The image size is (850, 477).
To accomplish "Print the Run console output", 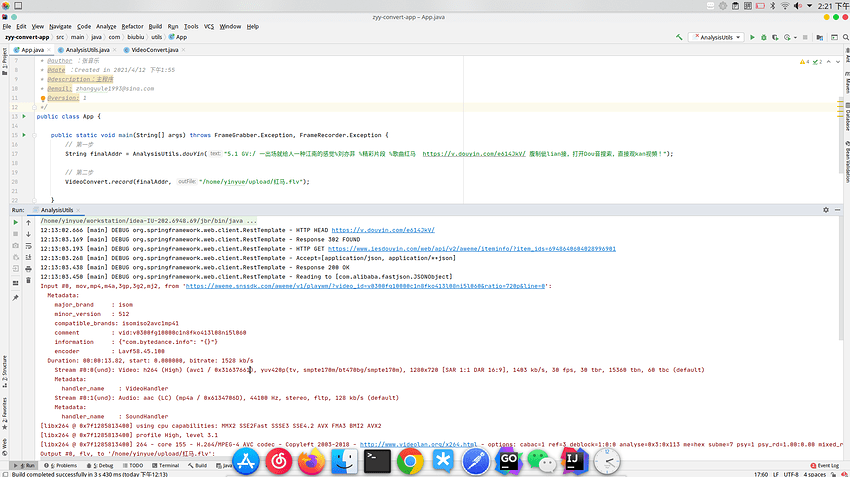I will coord(28,269).
